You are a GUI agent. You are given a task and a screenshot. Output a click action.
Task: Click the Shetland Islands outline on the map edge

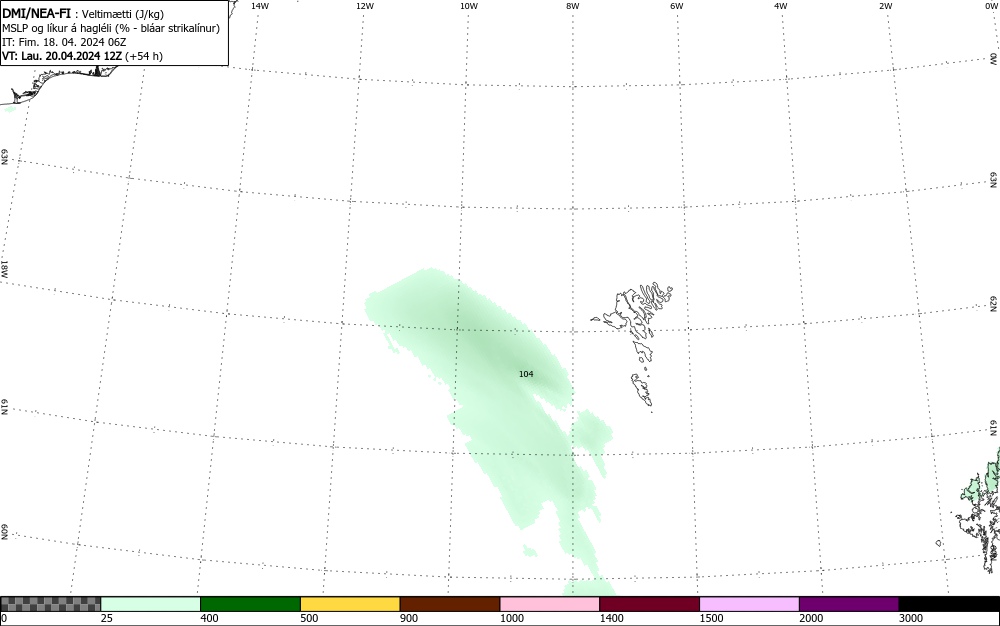978,513
